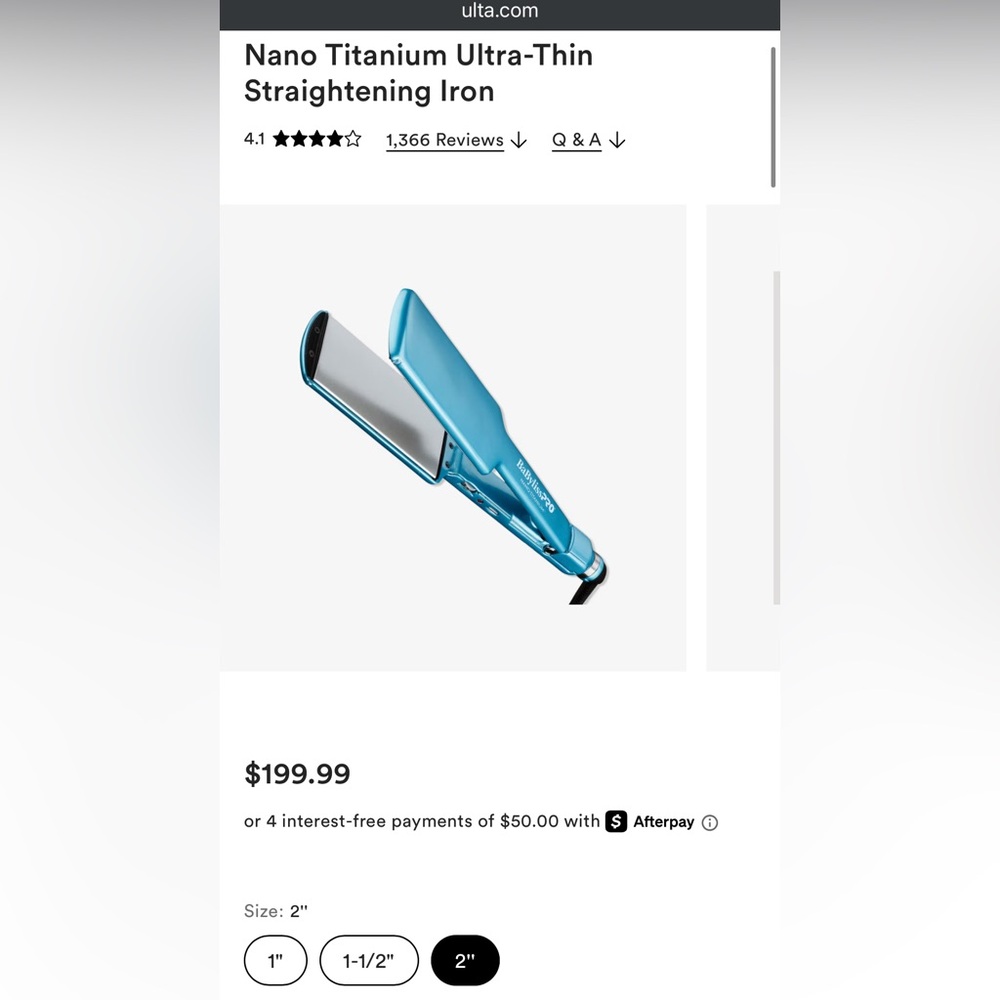
Task: Keep the 2" size selected
Action: coord(464,960)
